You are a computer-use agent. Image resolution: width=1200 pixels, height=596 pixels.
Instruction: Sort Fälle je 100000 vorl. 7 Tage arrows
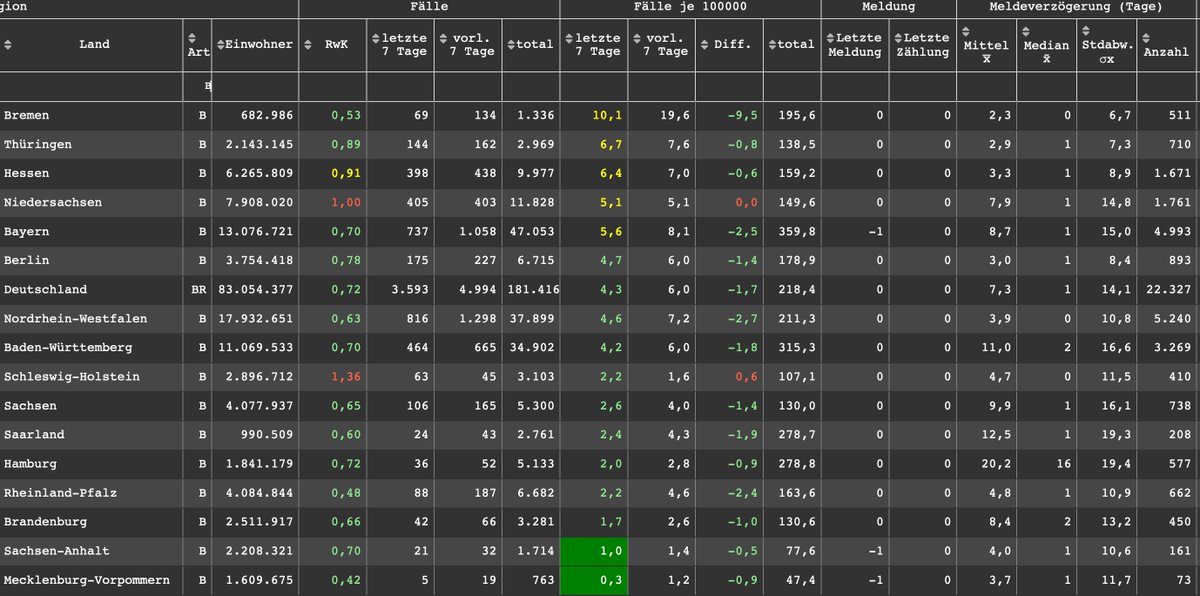click(x=639, y=38)
